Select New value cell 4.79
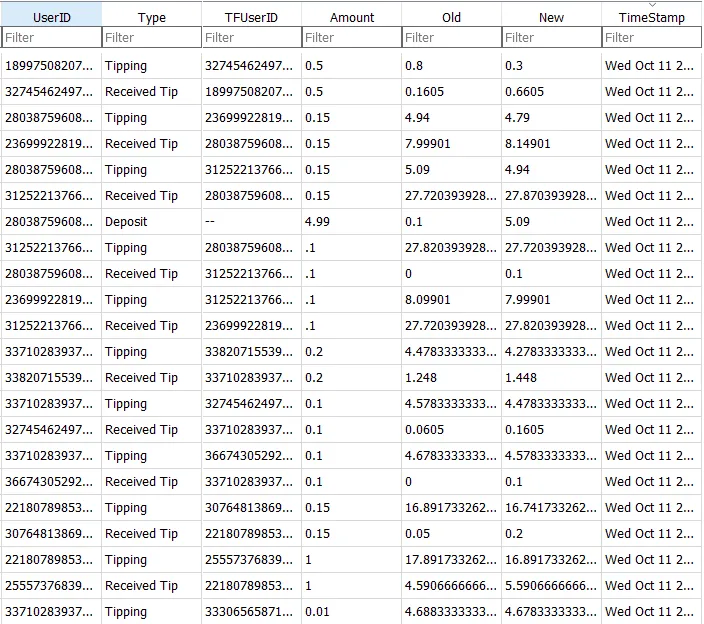The image size is (704, 624). 551,118
